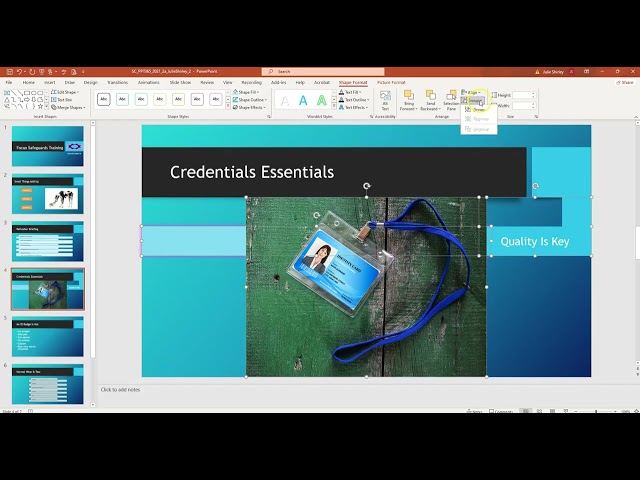Apply the first plain WordArt style A
The width and height of the screenshot is (640, 480).
click(285, 100)
